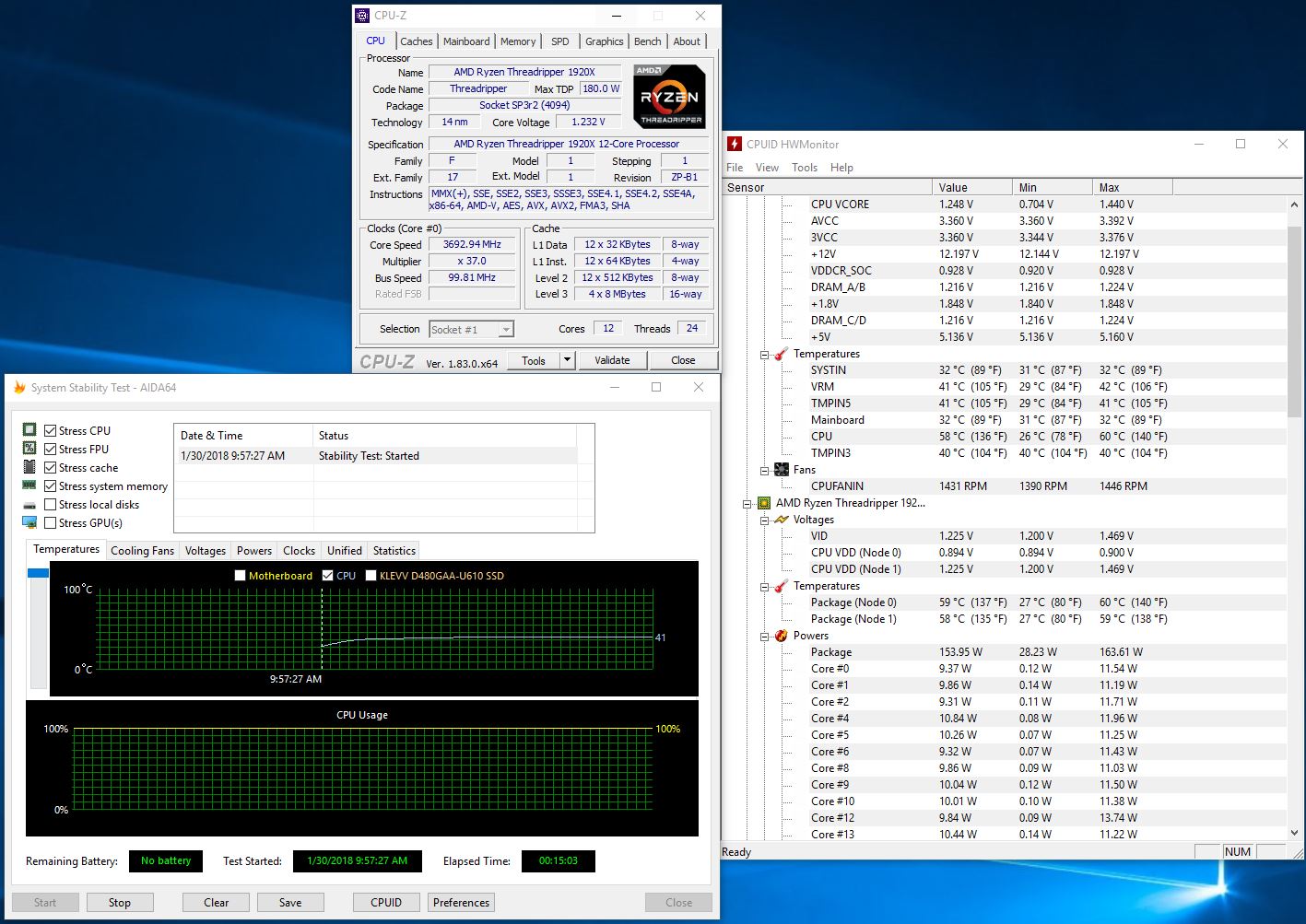Click the Ryzen Threadripper logo in CPU-Z
This screenshot has width=1306, height=924.
point(669,96)
